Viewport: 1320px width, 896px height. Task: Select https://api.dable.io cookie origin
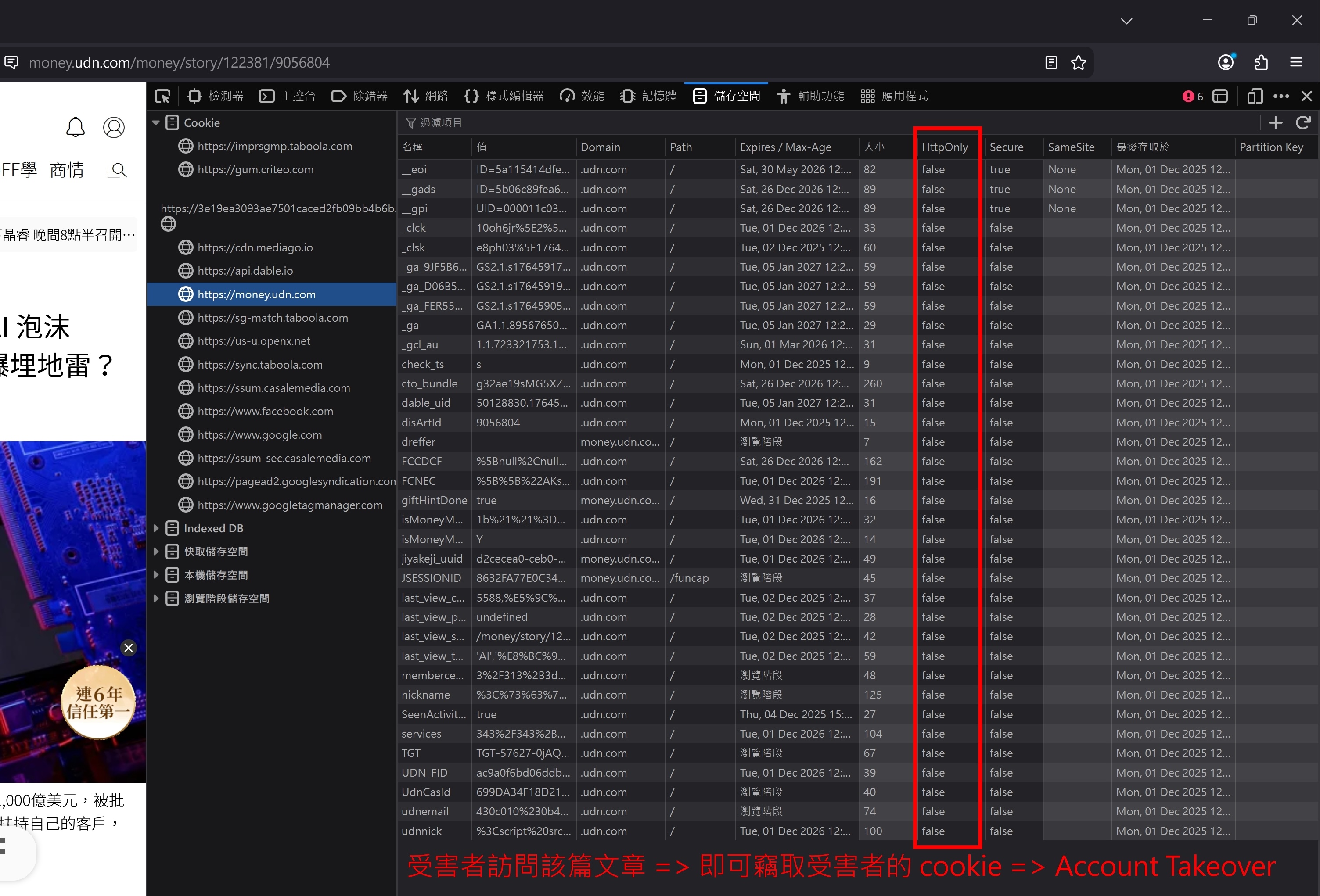pos(271,271)
